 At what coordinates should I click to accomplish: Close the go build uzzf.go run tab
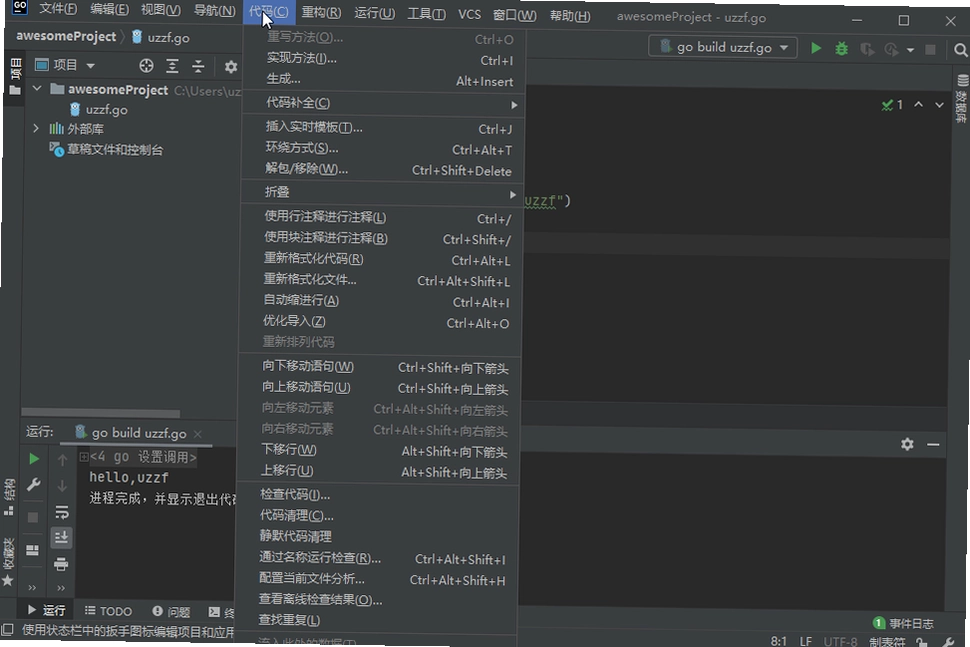tap(197, 434)
